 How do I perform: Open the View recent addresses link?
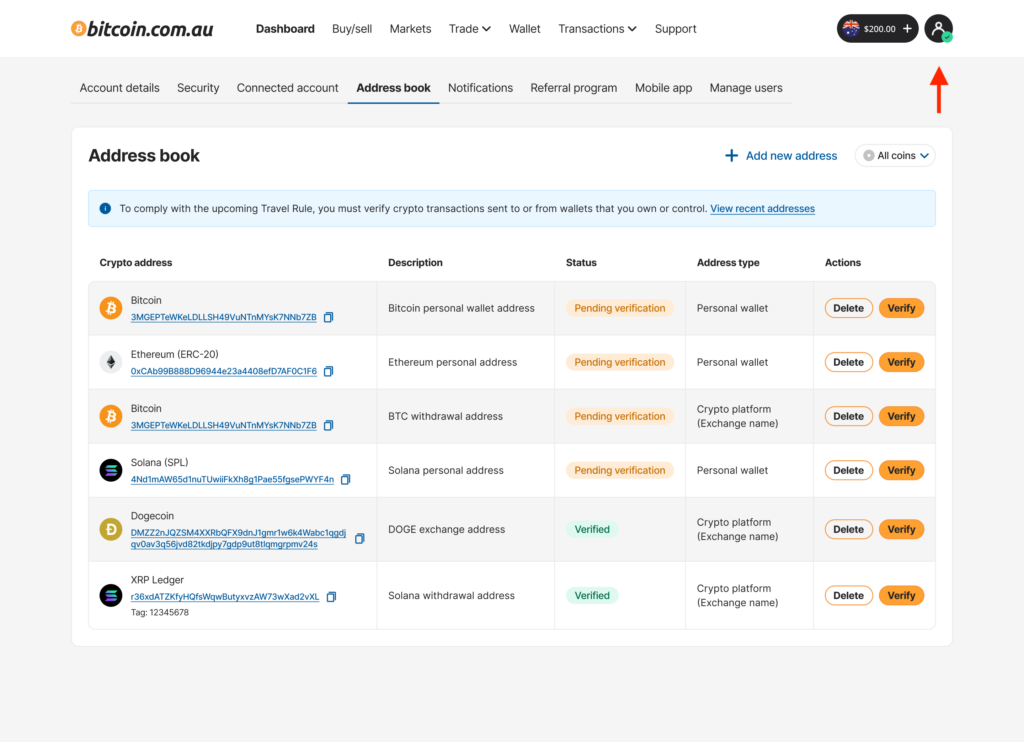pyautogui.click(x=762, y=208)
